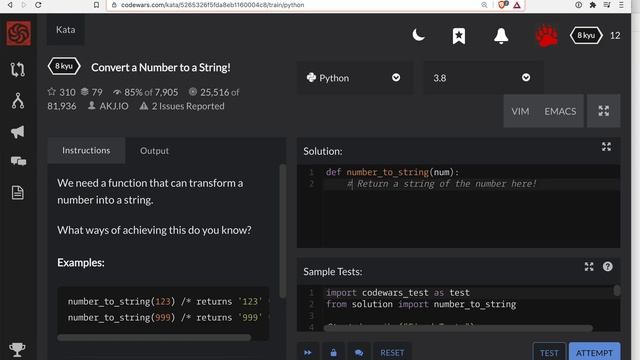Toggle VIM editor mode
Image resolution: width=640 pixels, height=360 pixels.
[520, 111]
